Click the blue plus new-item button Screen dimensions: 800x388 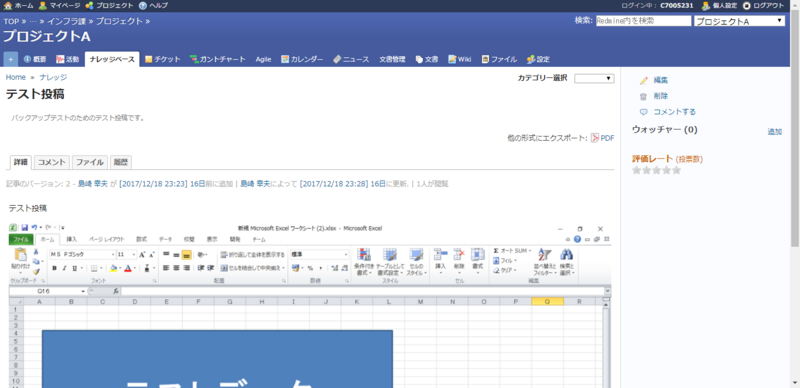tap(10, 59)
